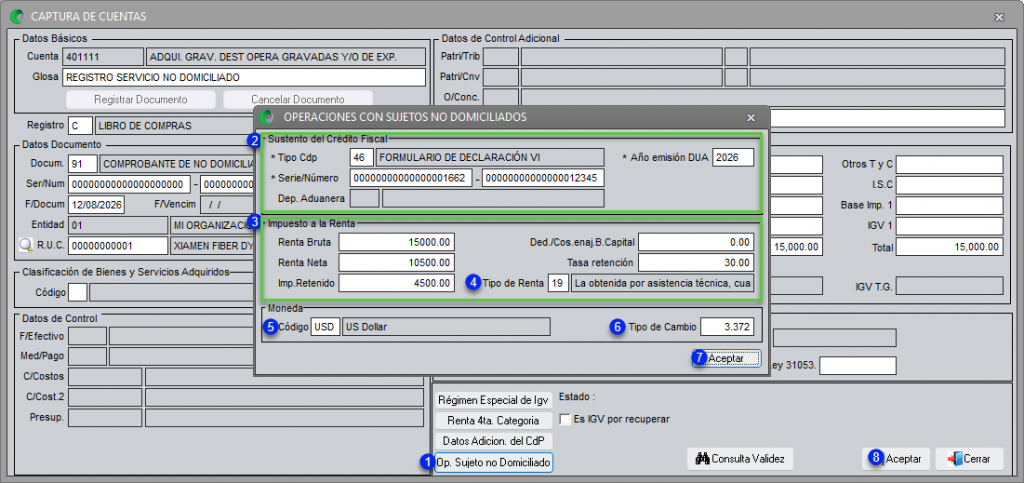
Task: Click the Registrar Documento button
Action: [140, 100]
